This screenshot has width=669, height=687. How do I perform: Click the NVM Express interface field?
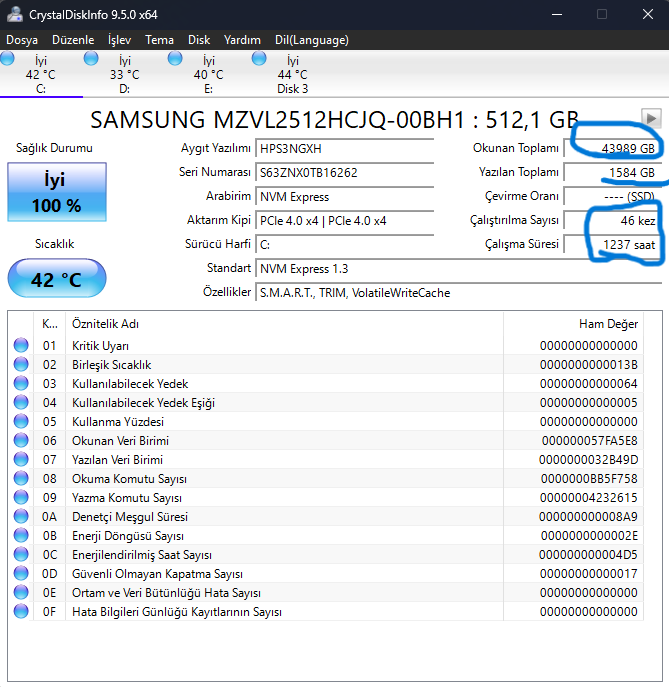(344, 197)
